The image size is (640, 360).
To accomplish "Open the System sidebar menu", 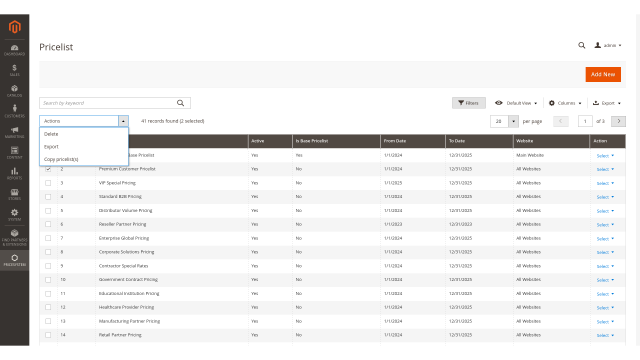I will 15,215.
